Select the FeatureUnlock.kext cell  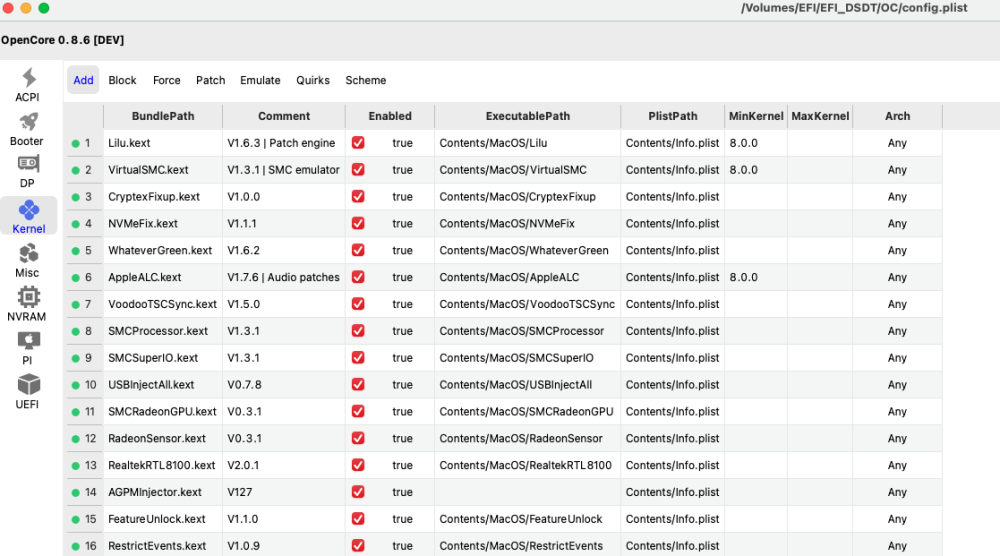click(x=163, y=518)
